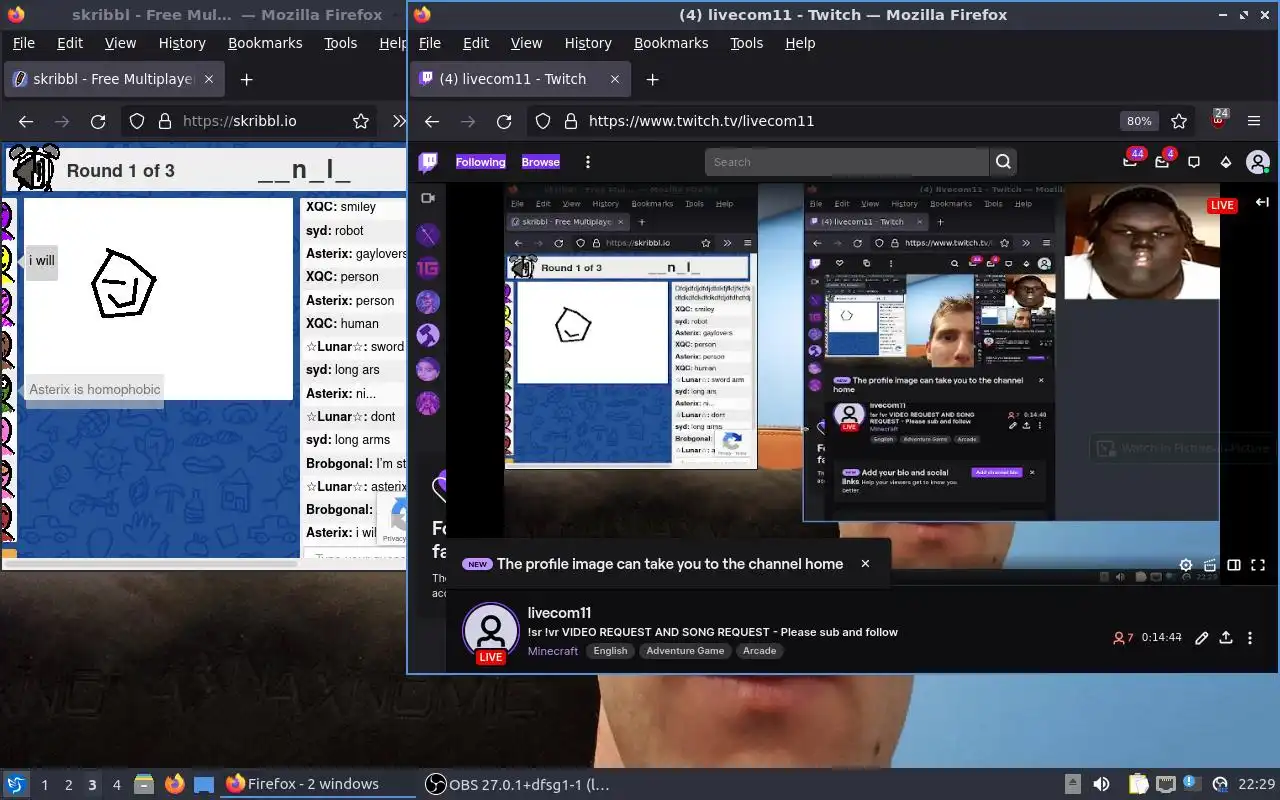Open Help menu in Twitch Firefox window
The height and width of the screenshot is (800, 1280).
point(800,43)
